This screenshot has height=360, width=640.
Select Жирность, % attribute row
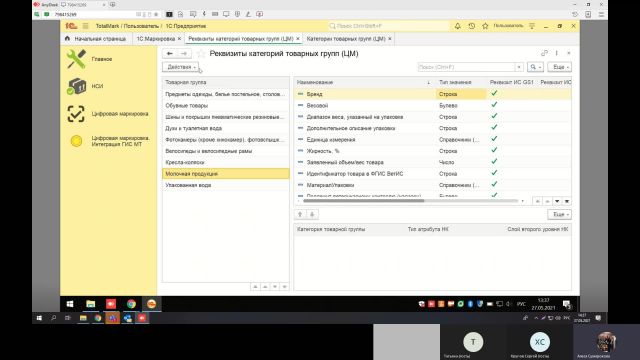point(433,151)
